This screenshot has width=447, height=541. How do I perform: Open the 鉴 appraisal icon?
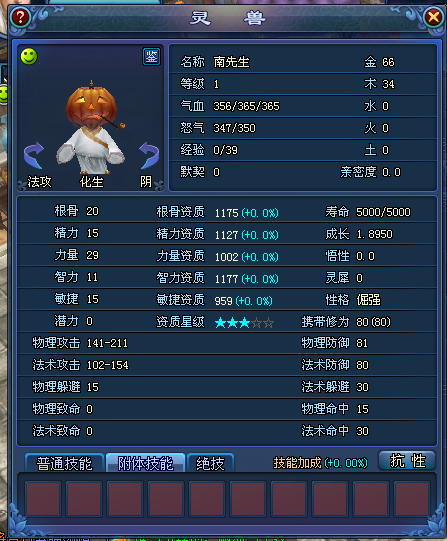coord(151,57)
